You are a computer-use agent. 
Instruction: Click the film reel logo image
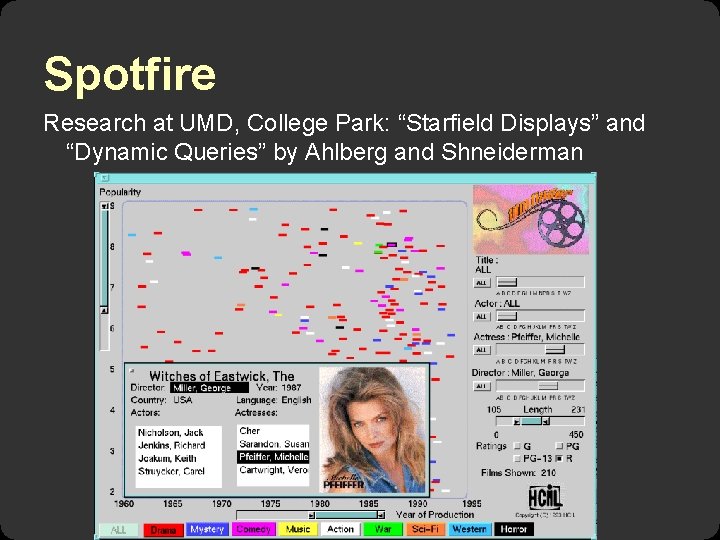tap(531, 219)
